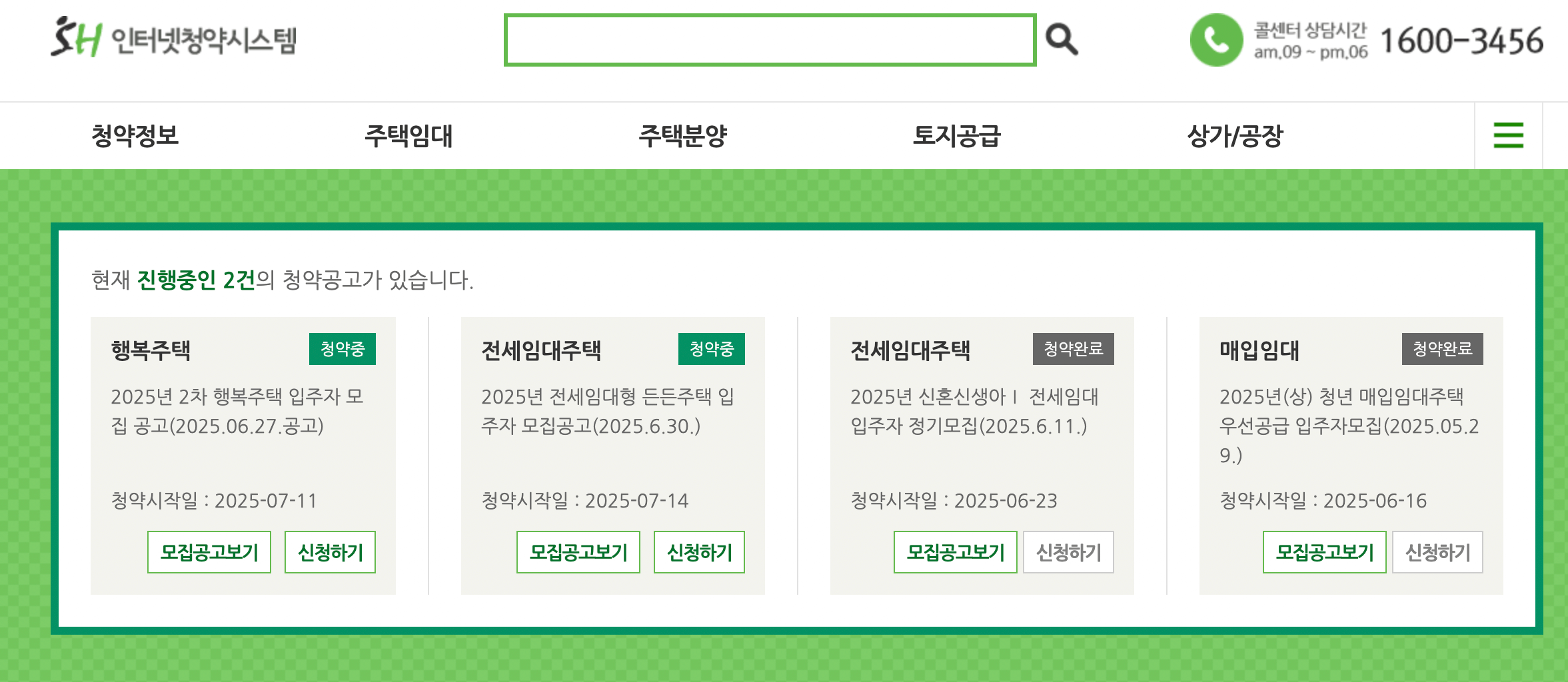This screenshot has width=1568, height=682.
Task: Click the green call center phone icon
Action: [x=1216, y=40]
